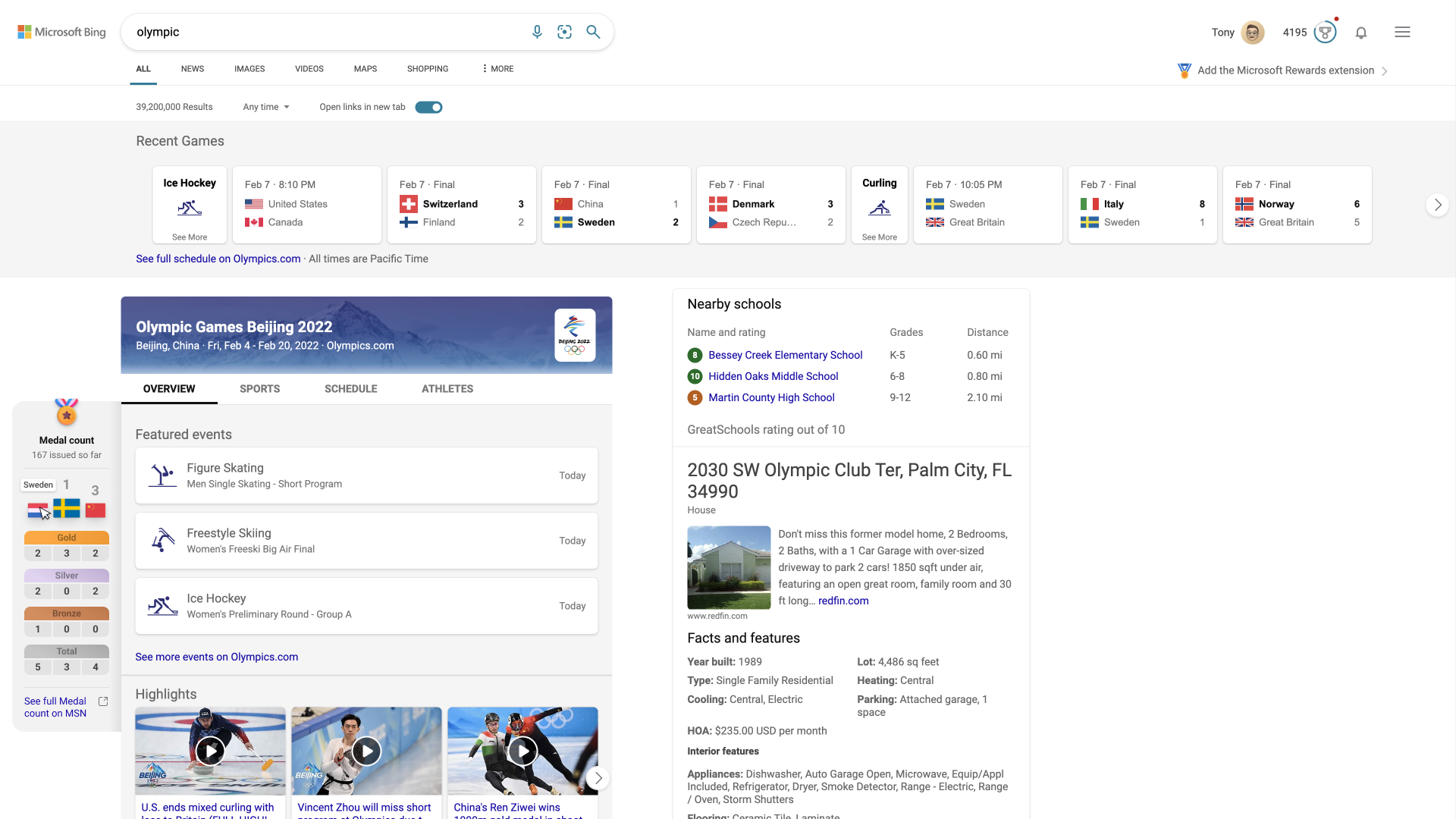Open the hamburger settings menu
The image size is (1456, 819).
pyautogui.click(x=1402, y=33)
